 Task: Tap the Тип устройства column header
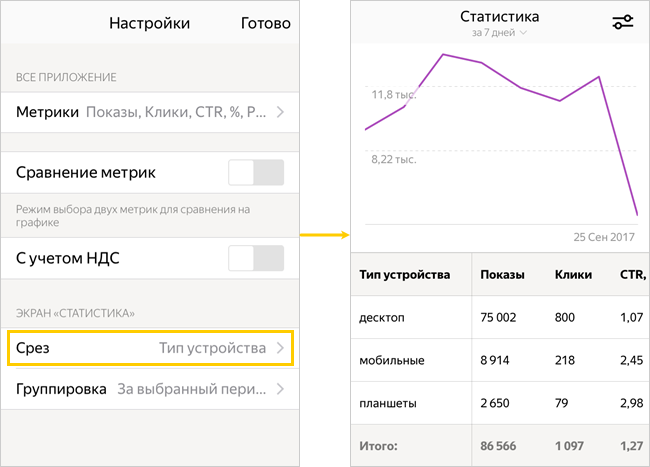click(x=405, y=275)
